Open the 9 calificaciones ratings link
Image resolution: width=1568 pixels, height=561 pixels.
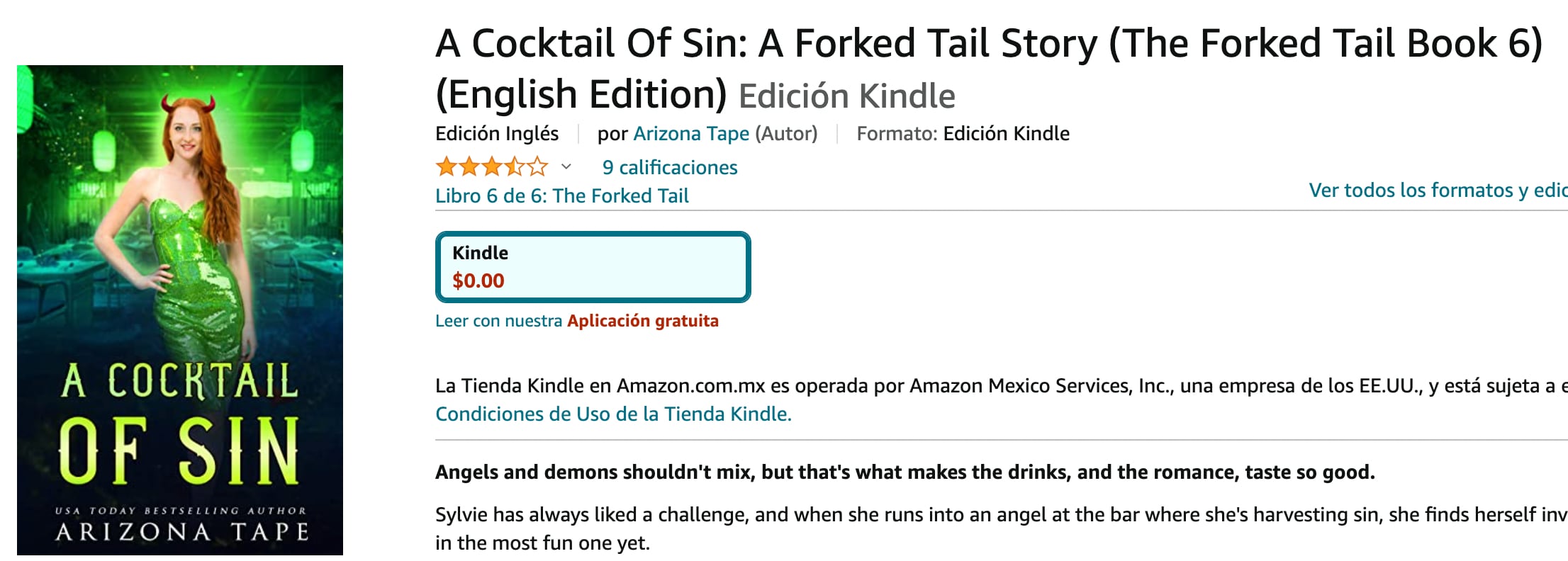670,168
